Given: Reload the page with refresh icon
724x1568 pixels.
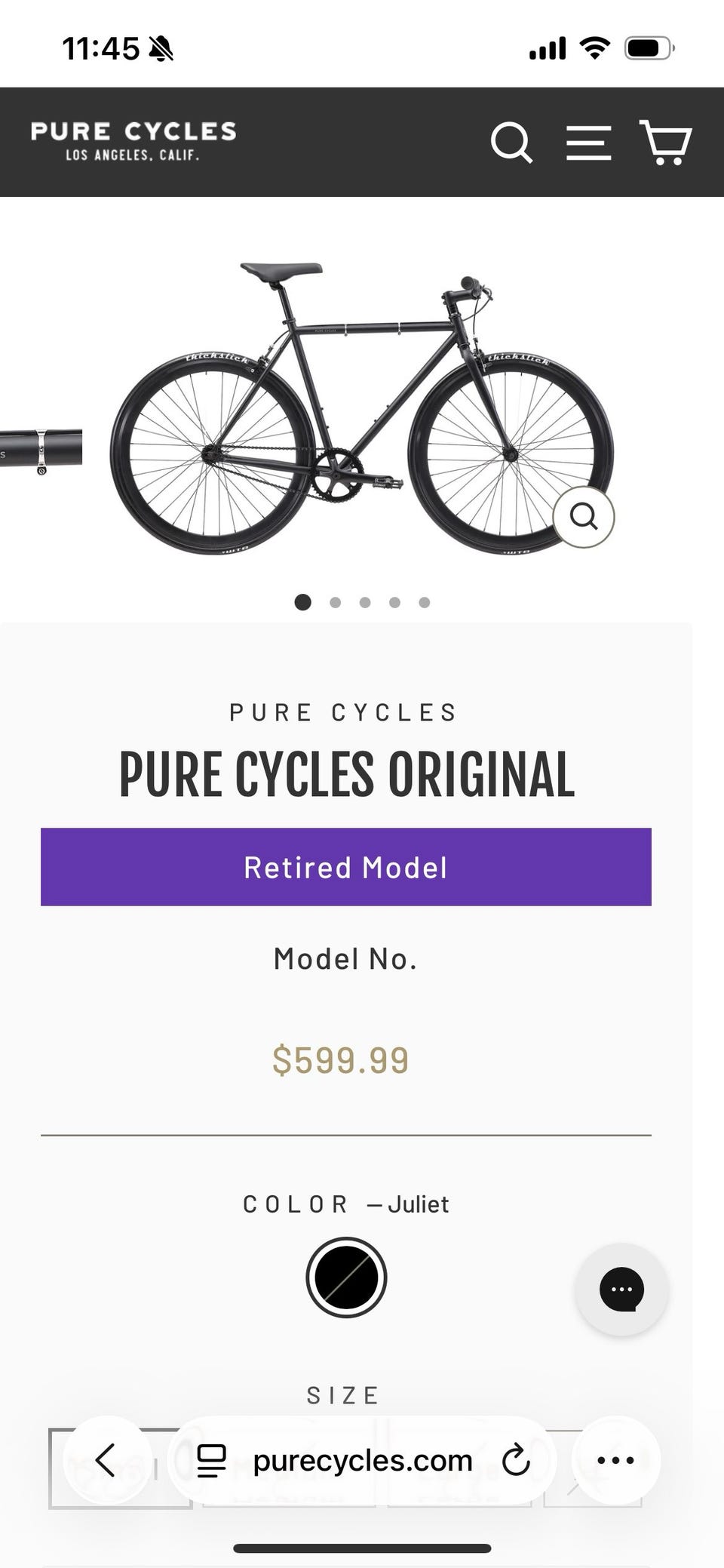Looking at the screenshot, I should pyautogui.click(x=516, y=1460).
